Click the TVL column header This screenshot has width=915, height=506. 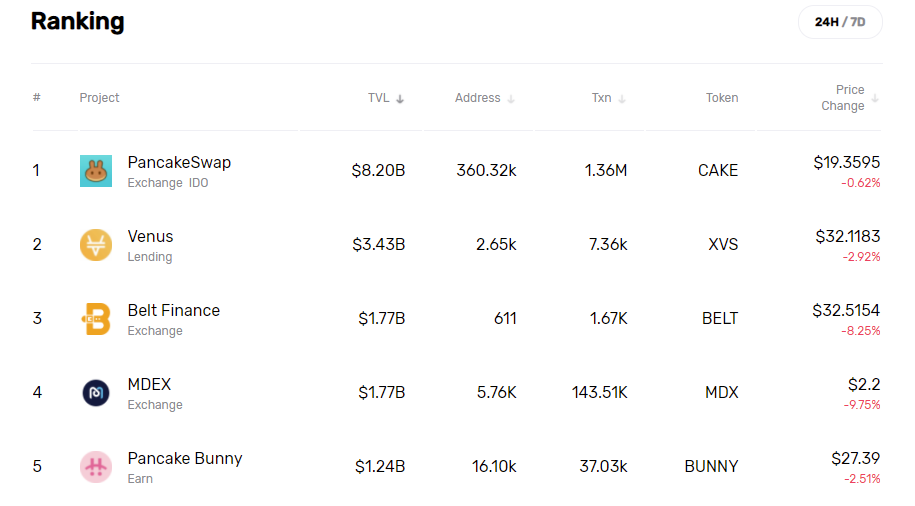coord(378,98)
